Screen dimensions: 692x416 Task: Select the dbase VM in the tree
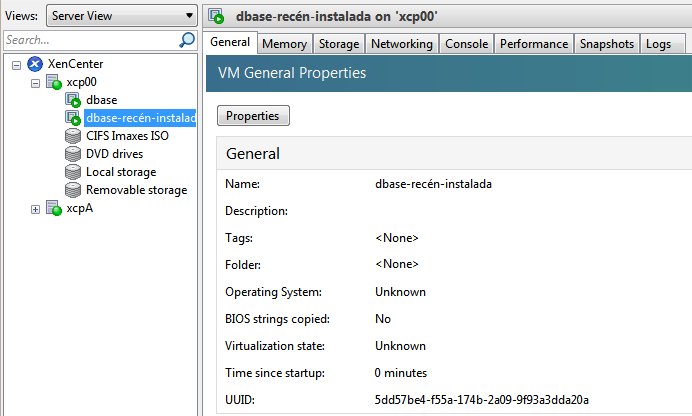tap(102, 100)
